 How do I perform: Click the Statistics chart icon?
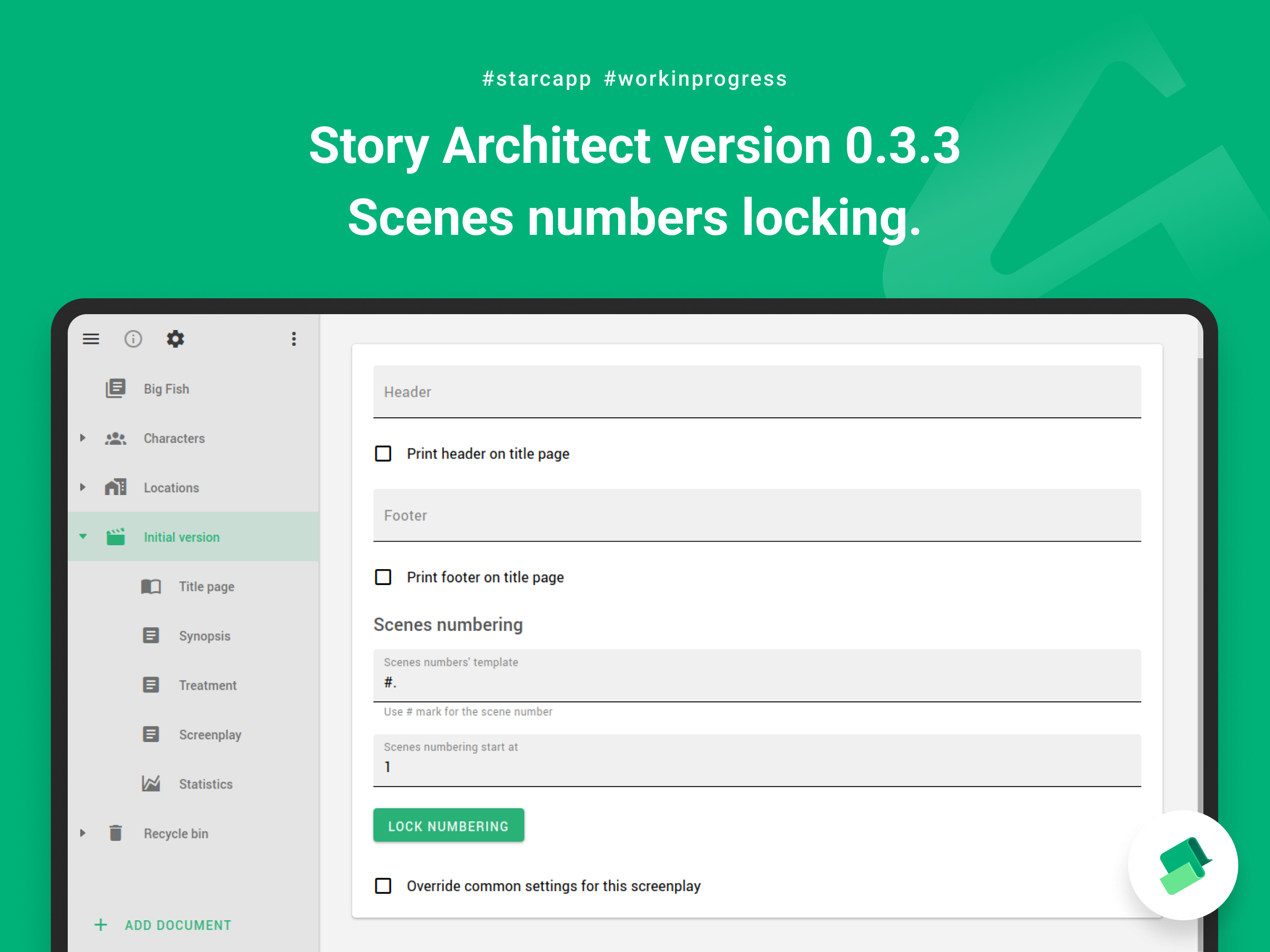click(151, 783)
